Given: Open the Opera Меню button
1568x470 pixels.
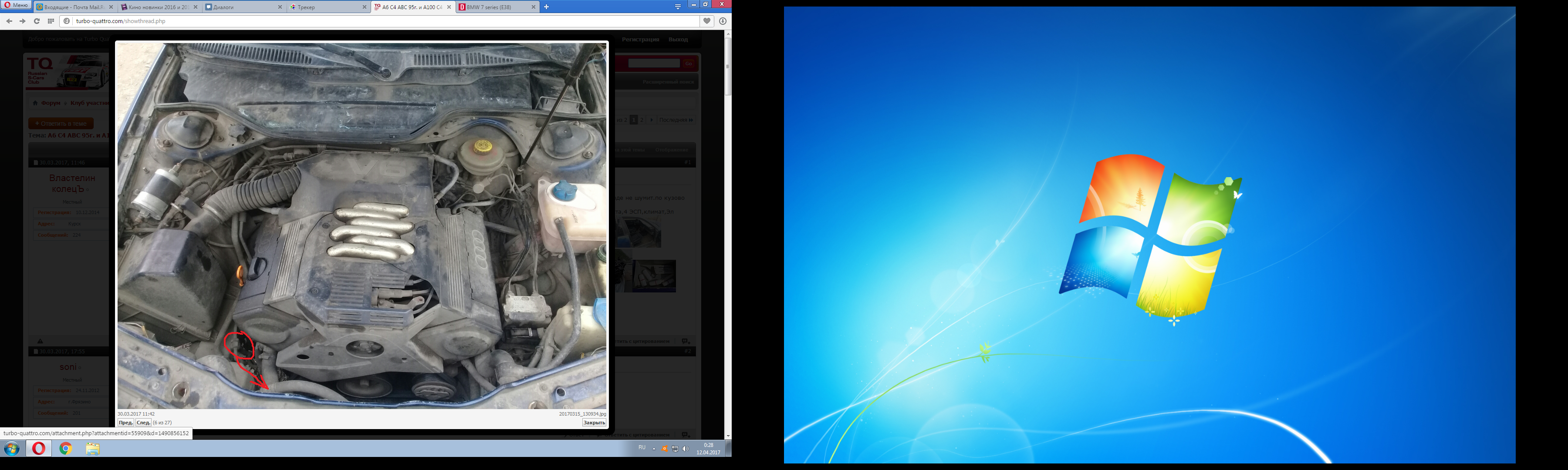Looking at the screenshot, I should 16,5.
